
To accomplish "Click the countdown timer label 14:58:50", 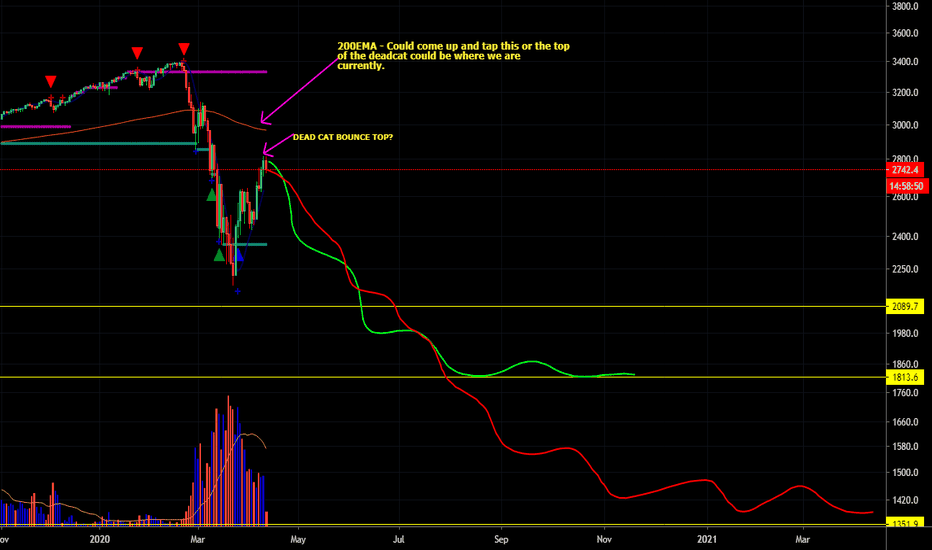I will coord(906,186).
